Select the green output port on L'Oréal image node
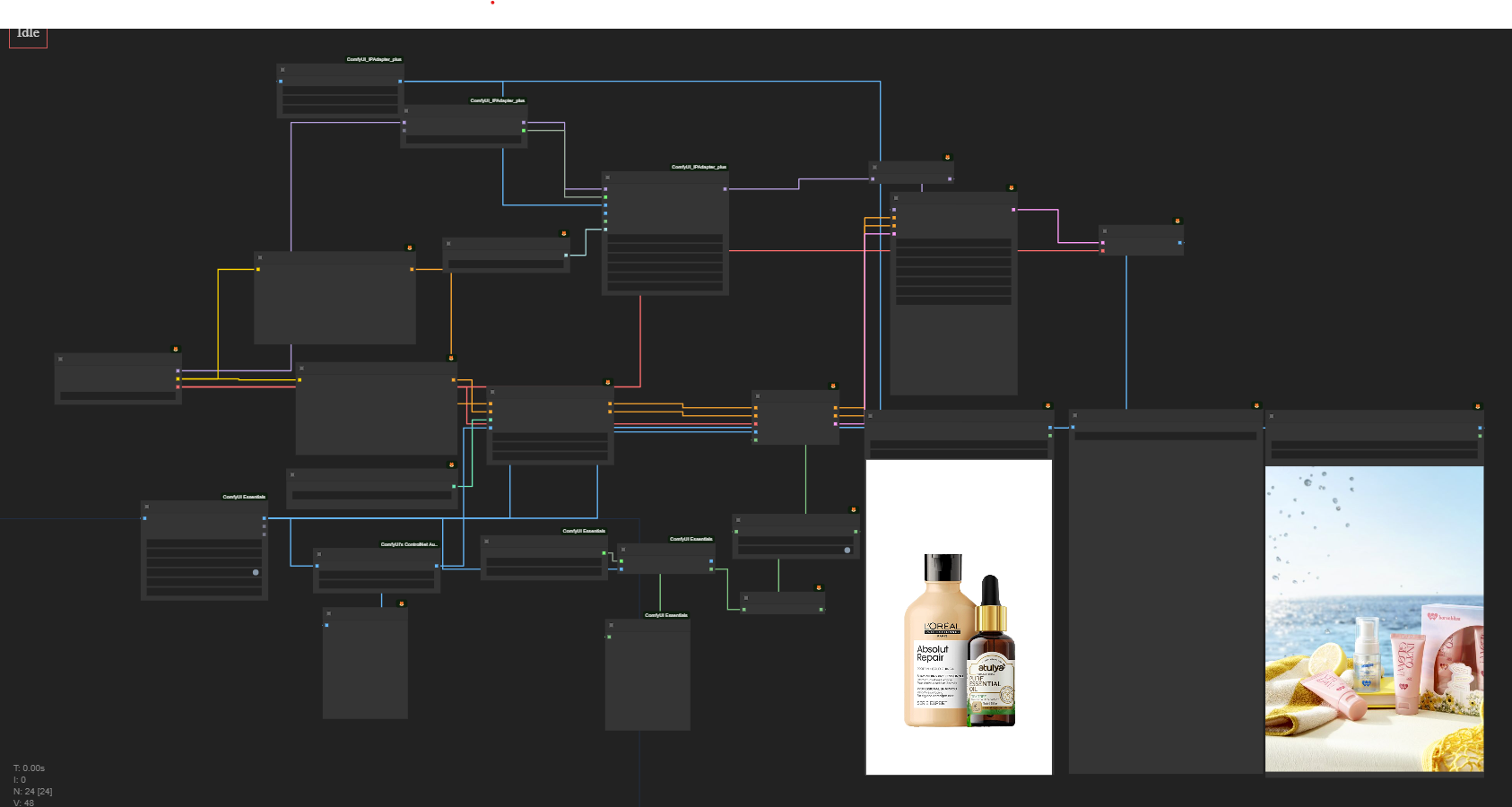The height and width of the screenshot is (807, 1512). [x=1050, y=436]
